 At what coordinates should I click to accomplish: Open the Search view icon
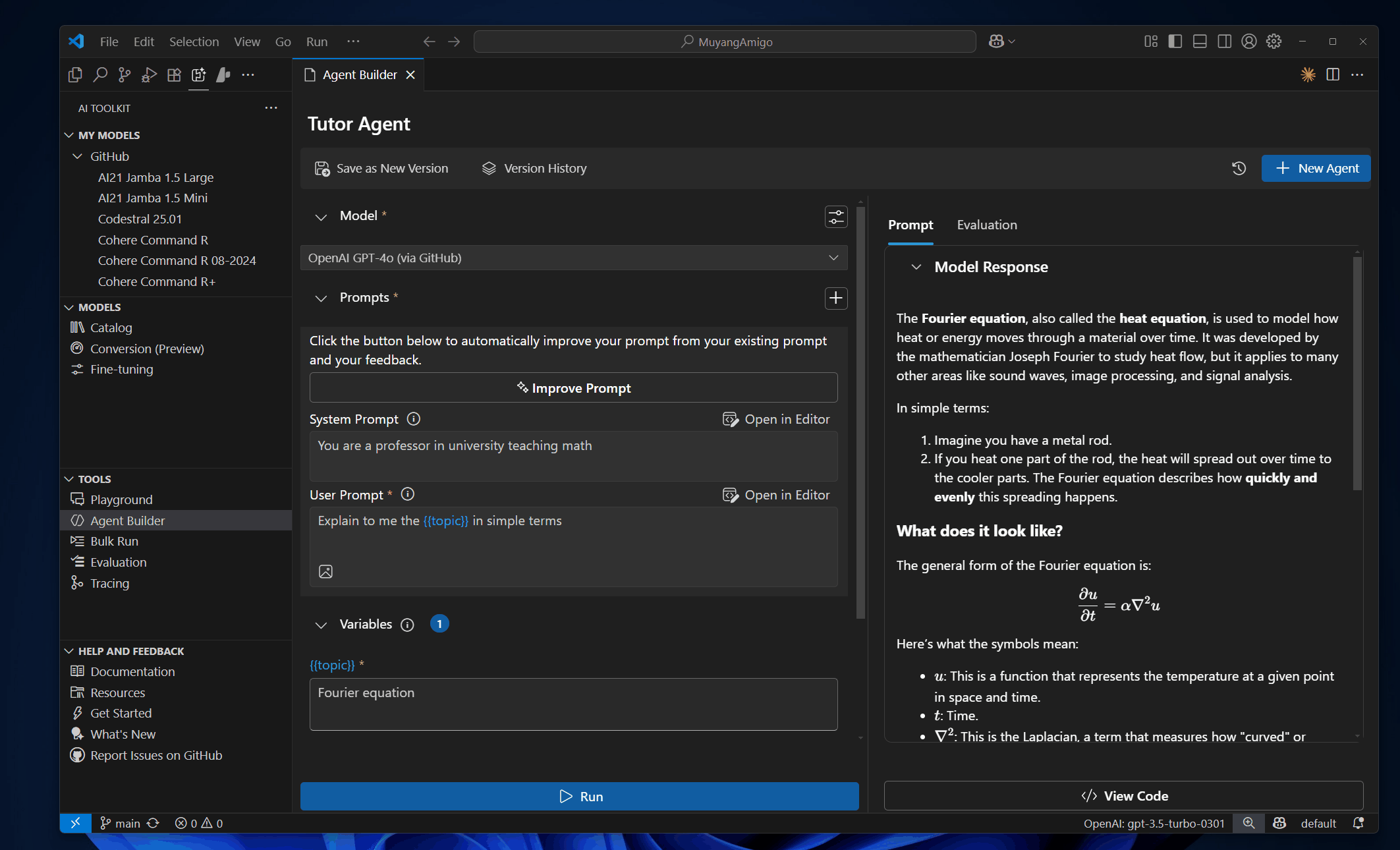(100, 75)
